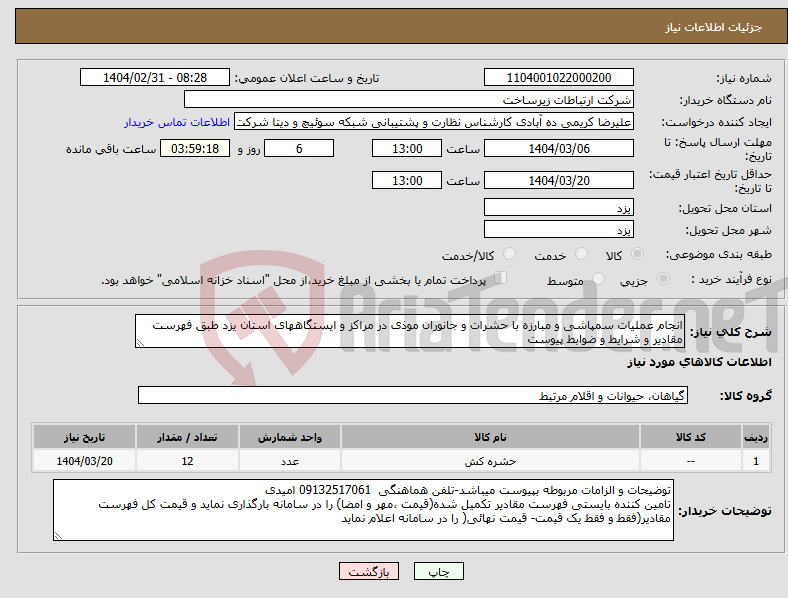Image resolution: width=788 pixels, height=598 pixels.
Task: Click the عدد unit cell
Action: (290, 461)
